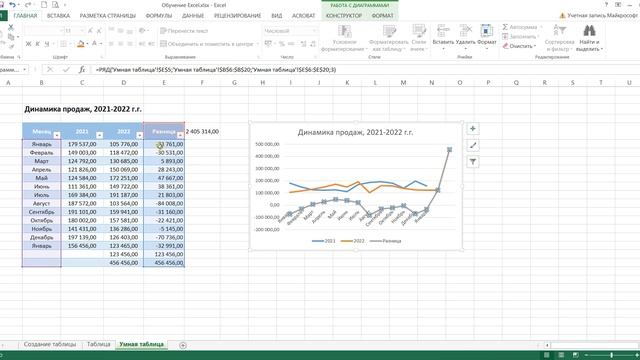640x360 pixels.
Task: Click the chart filters funnel button
Action: (x=473, y=162)
